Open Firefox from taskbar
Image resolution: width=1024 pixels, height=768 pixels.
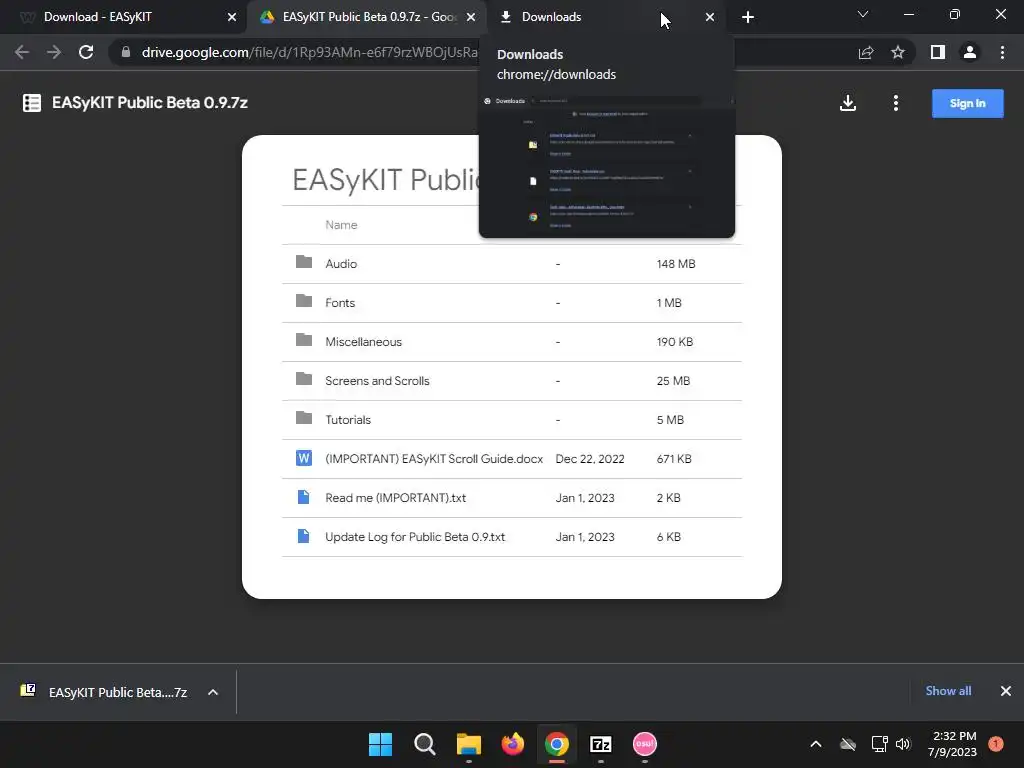513,744
